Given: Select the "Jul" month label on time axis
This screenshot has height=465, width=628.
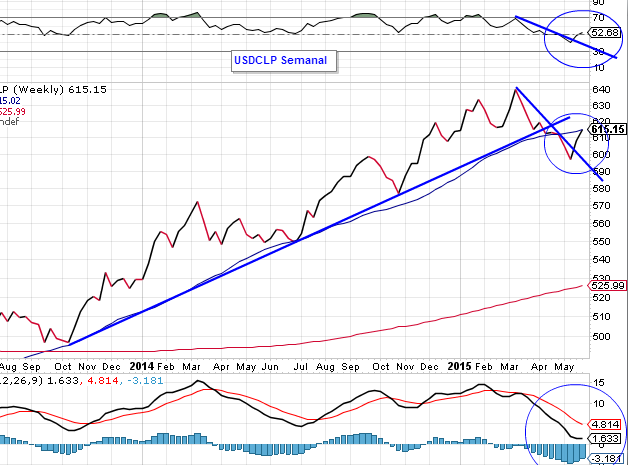Looking at the screenshot, I should point(300,367).
